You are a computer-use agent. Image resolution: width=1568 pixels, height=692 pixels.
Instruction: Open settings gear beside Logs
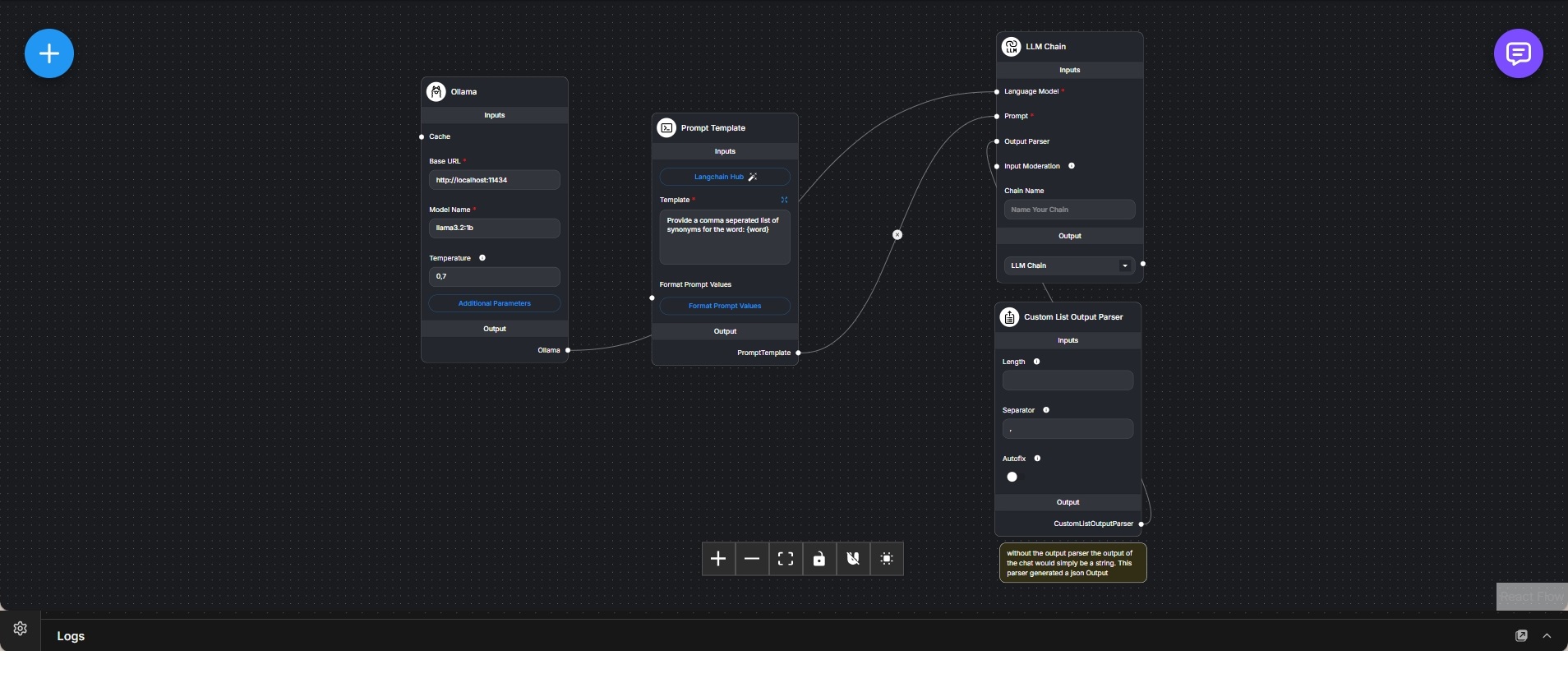click(x=21, y=629)
